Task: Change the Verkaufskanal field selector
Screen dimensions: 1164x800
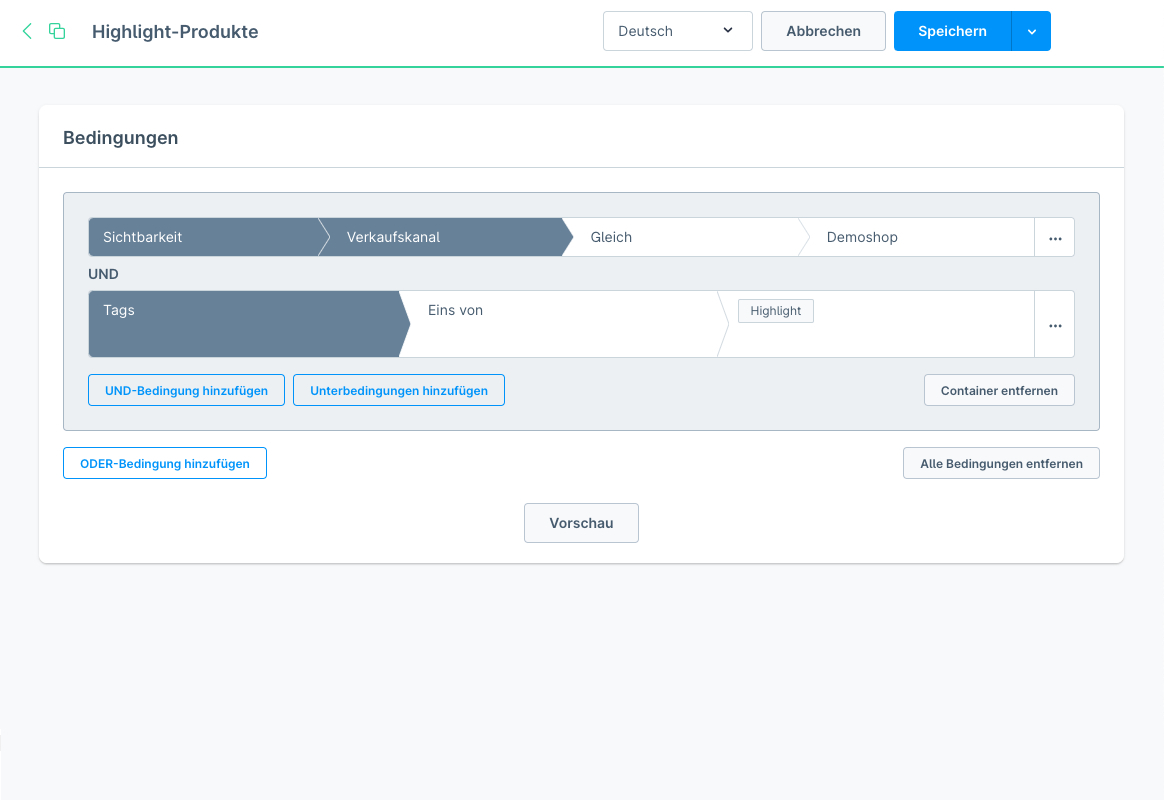Action: pos(440,238)
